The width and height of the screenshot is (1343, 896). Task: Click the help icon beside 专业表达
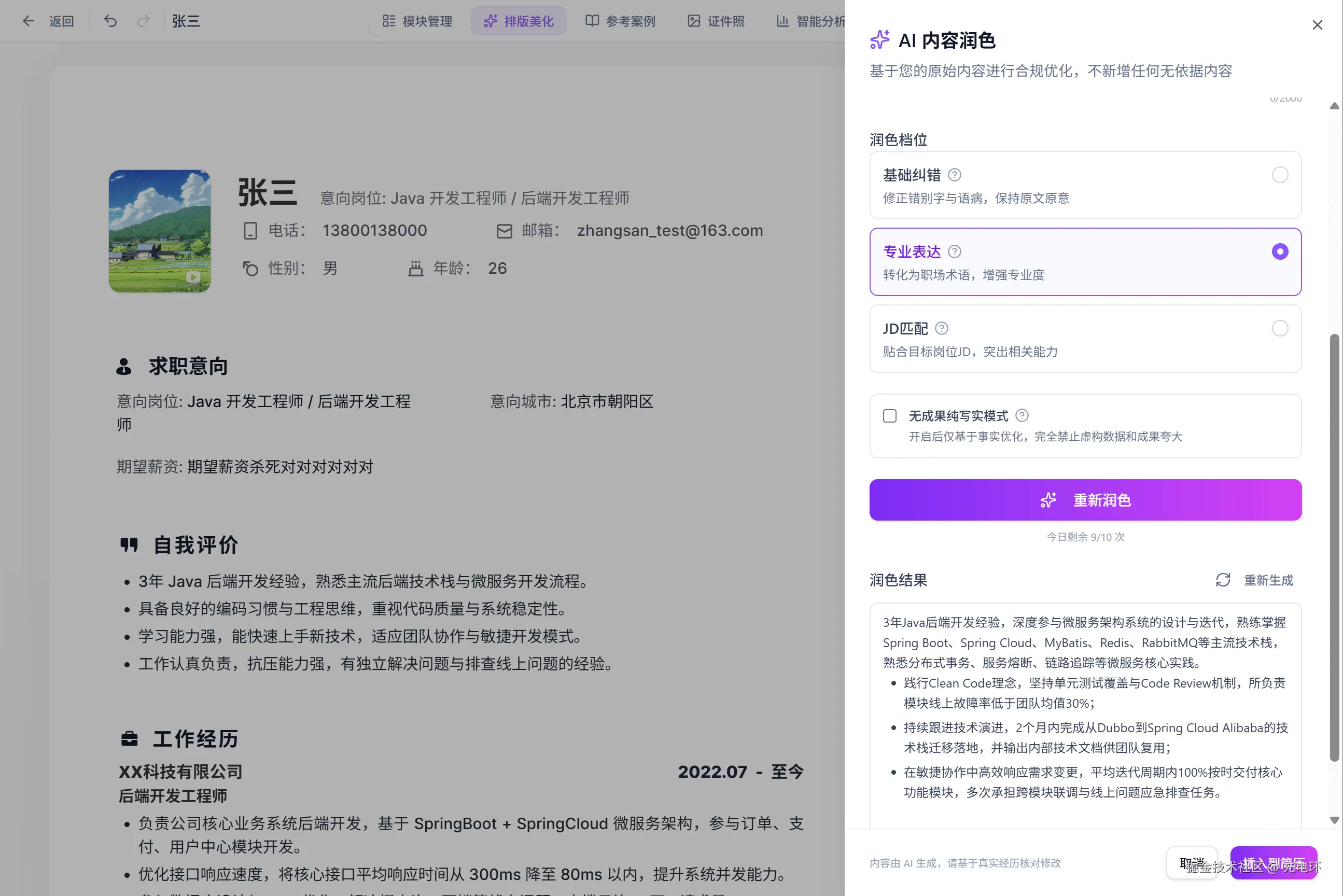(955, 251)
